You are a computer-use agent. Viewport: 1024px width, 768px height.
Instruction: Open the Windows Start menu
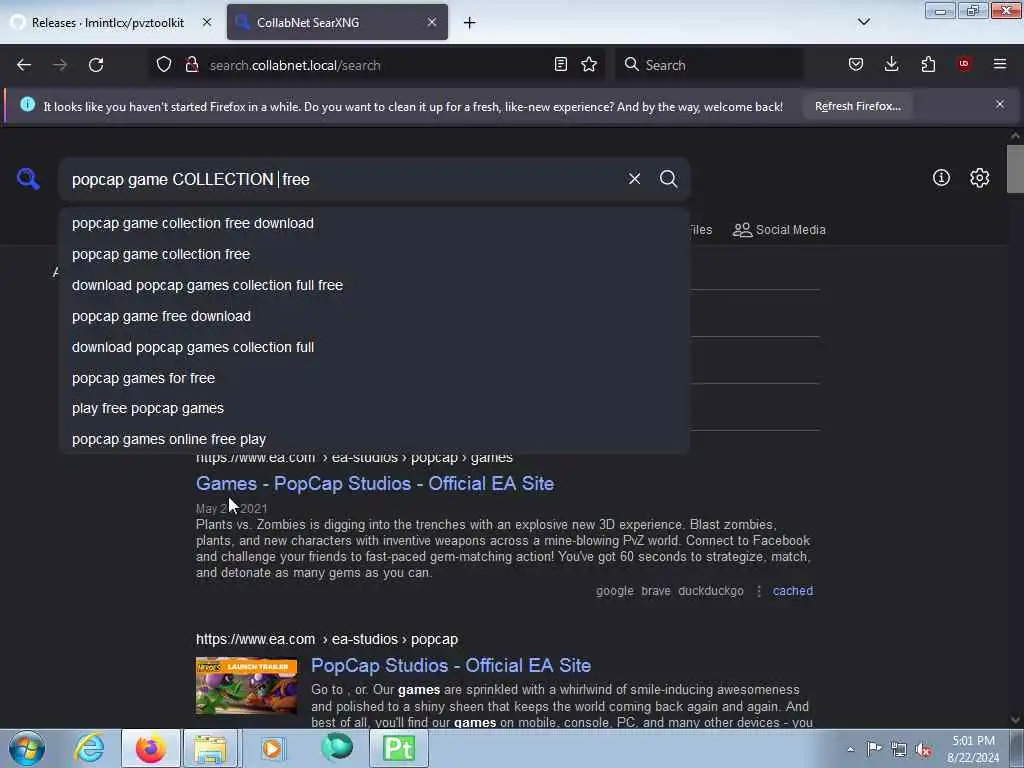coord(27,748)
